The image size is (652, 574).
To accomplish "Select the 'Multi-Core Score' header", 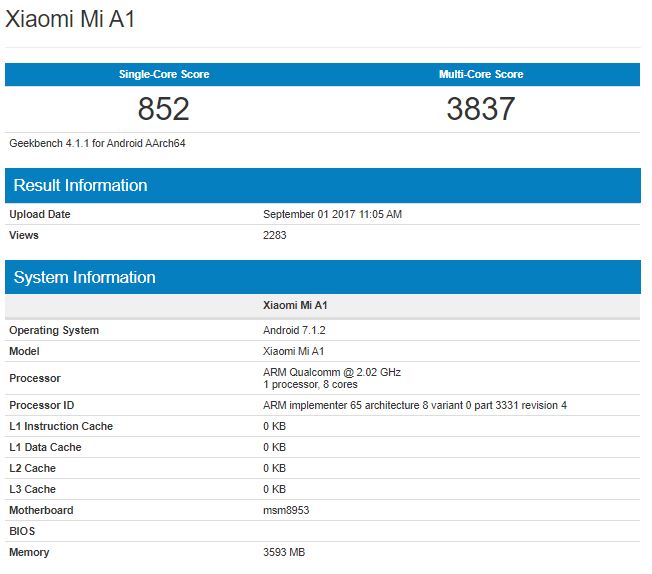I will [481, 74].
